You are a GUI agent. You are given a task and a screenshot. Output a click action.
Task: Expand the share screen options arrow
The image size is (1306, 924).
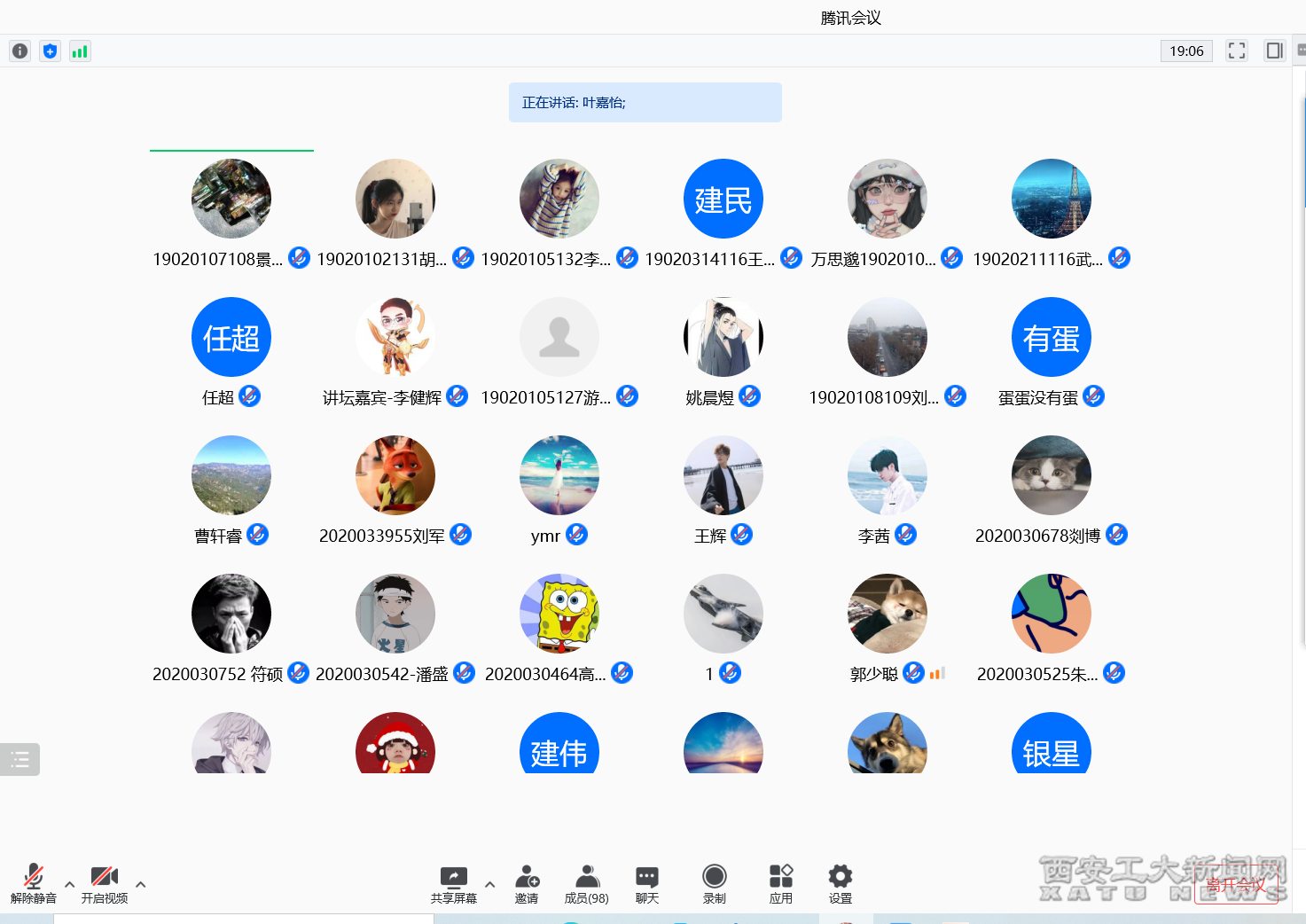click(x=489, y=884)
